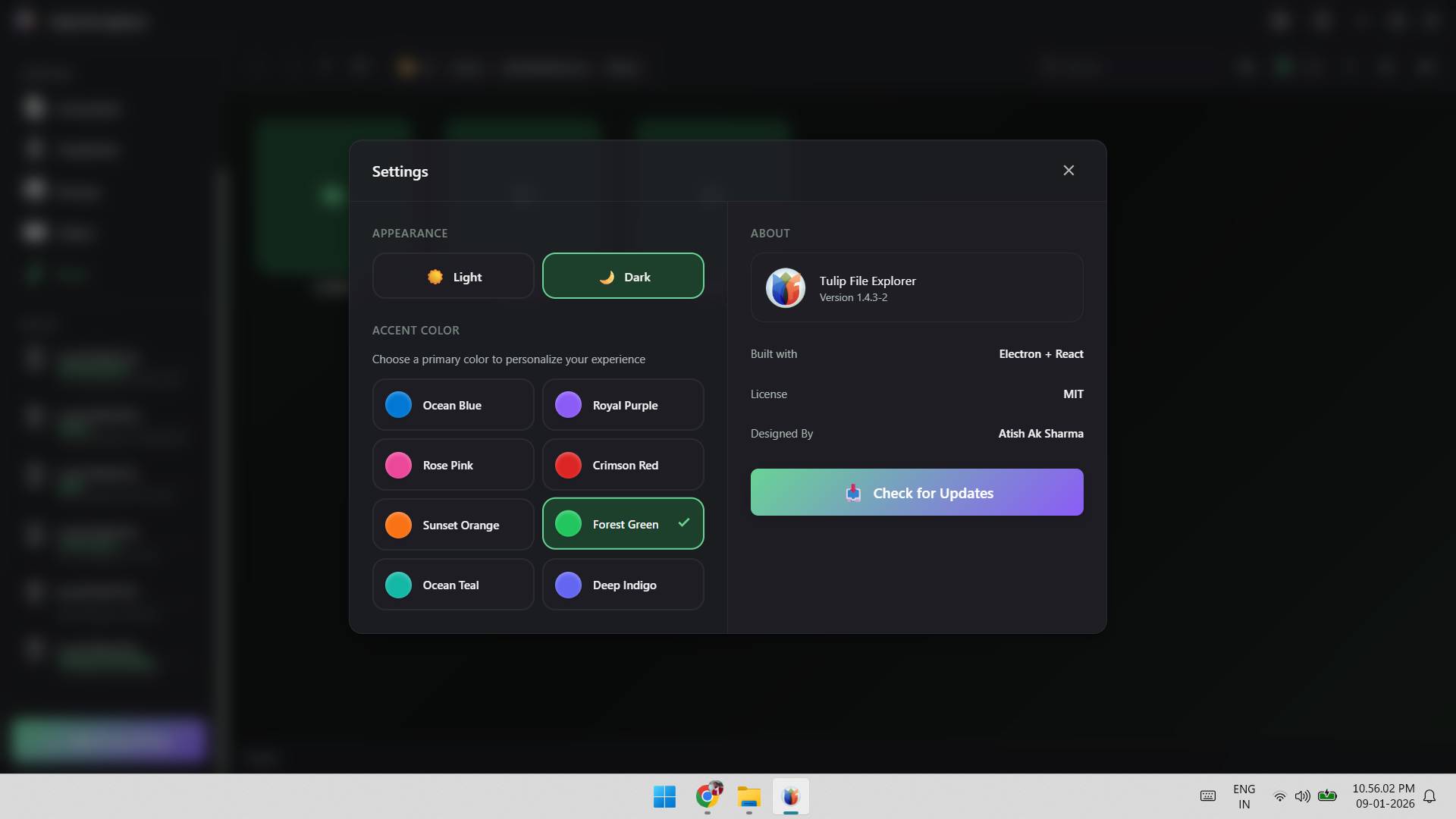Close the Settings dialog
Screen dimensions: 1456x819
tap(1068, 170)
